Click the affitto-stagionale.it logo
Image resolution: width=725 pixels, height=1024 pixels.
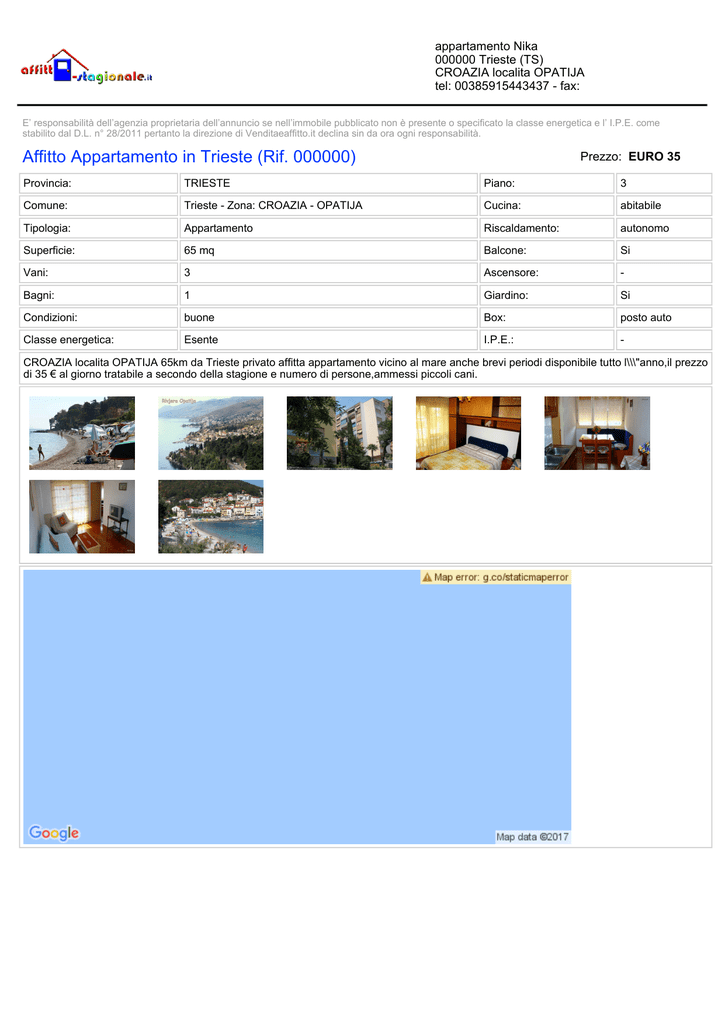(86, 67)
